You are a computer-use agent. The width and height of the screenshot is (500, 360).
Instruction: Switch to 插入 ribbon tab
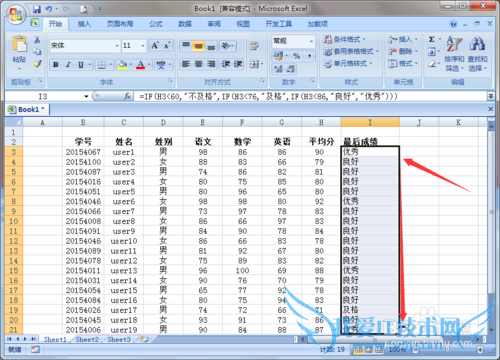84,24
